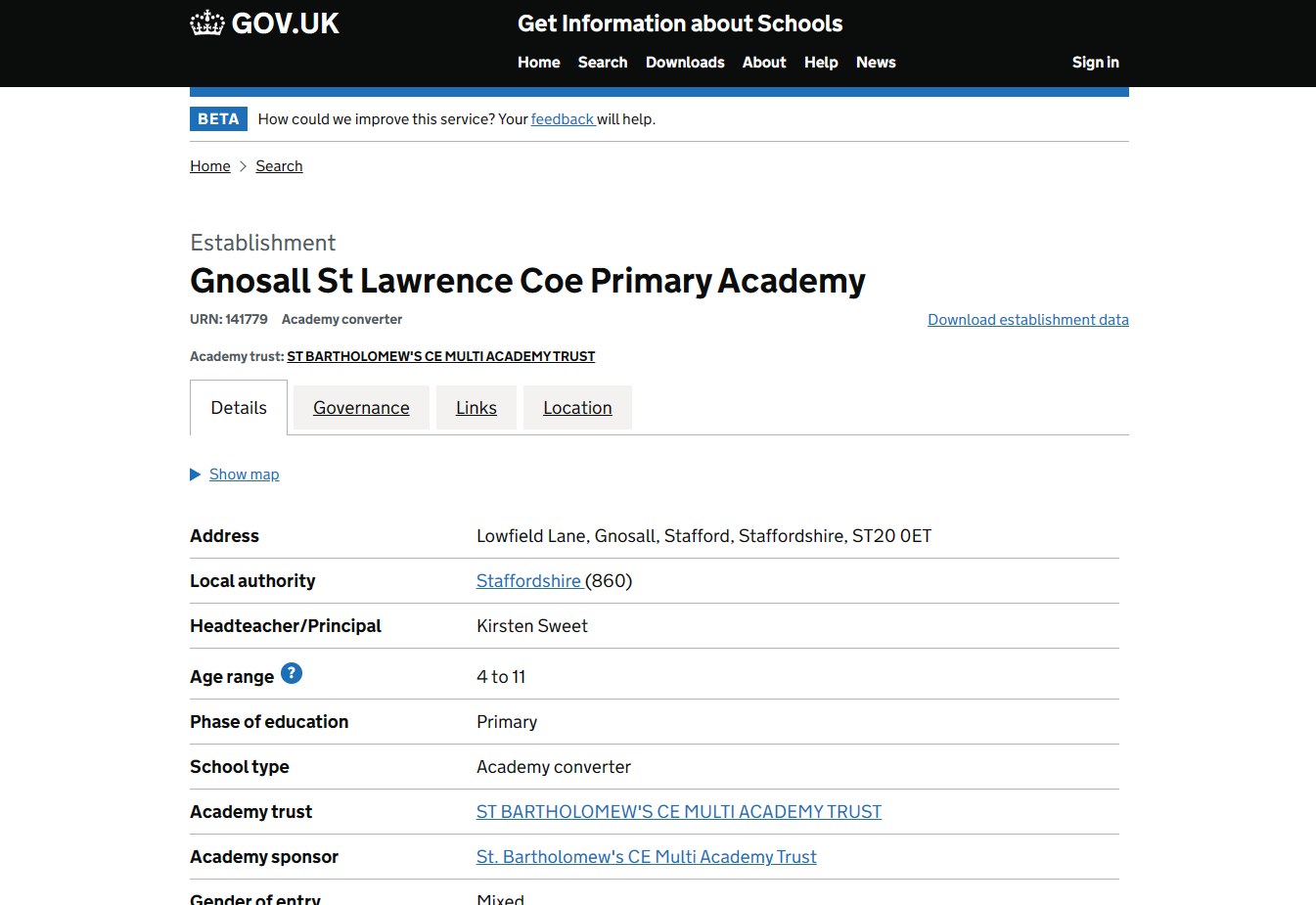This screenshot has height=905, width=1316.
Task: Select Search in the breadcrumb trail
Action: [x=279, y=165]
